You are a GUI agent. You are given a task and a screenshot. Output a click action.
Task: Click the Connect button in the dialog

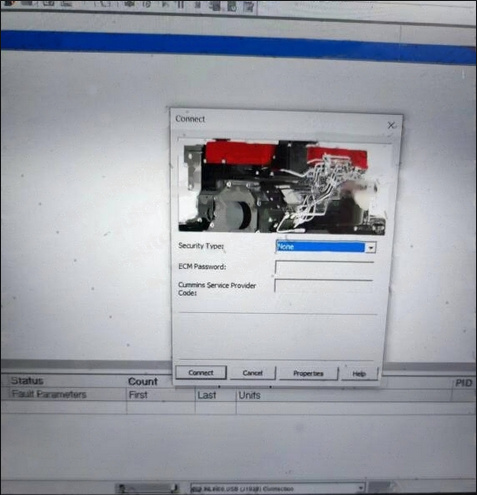click(x=201, y=373)
